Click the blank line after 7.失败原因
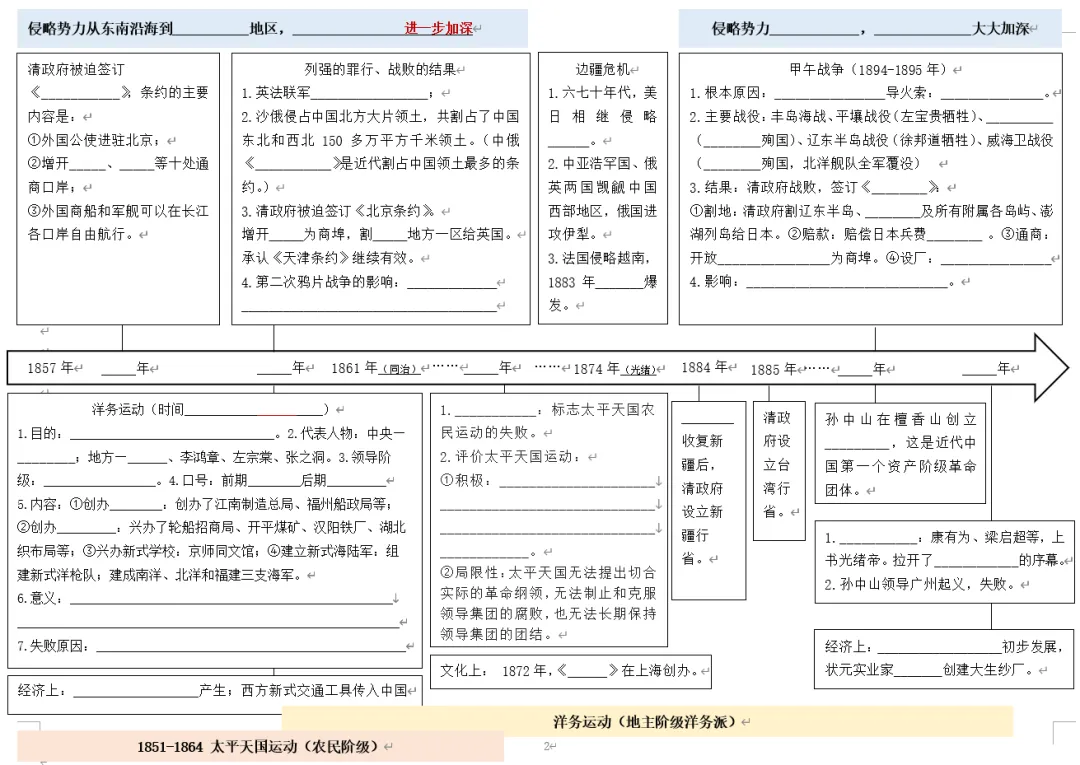1080x765 pixels. 251,646
